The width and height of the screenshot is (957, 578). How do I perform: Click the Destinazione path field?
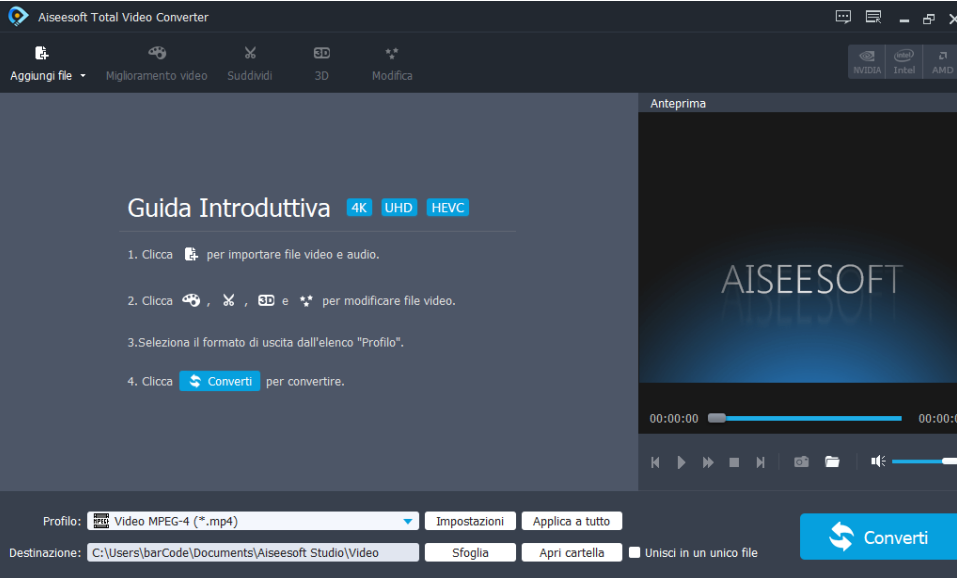coord(253,552)
